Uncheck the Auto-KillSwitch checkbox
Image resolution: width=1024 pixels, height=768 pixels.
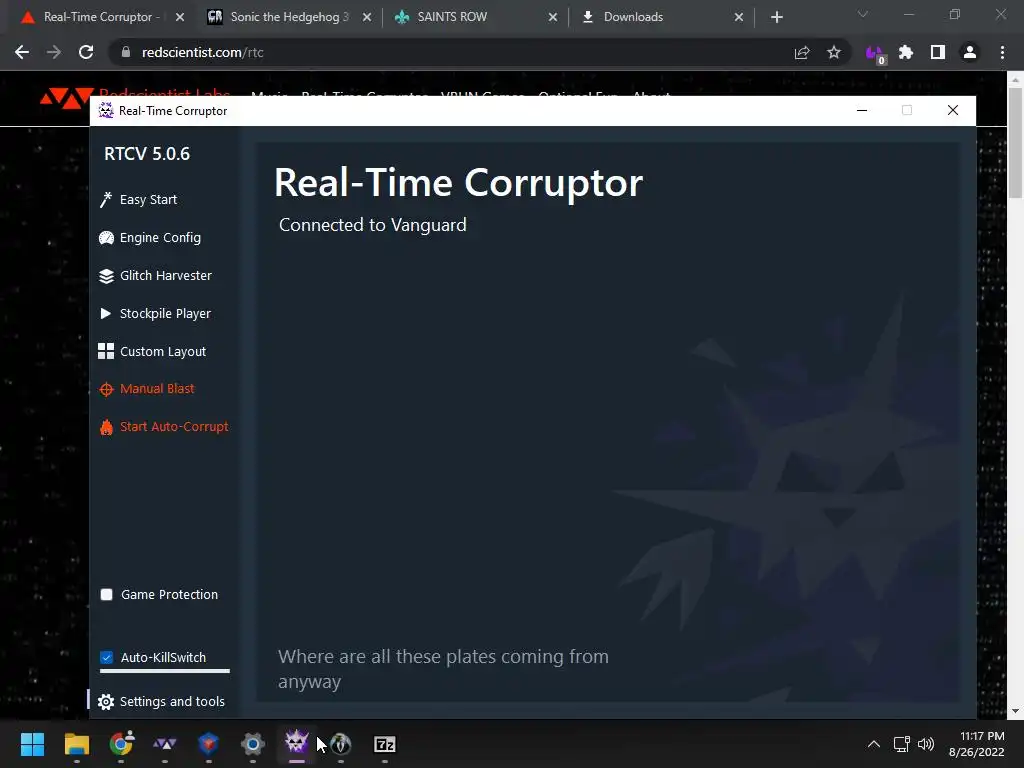point(106,658)
